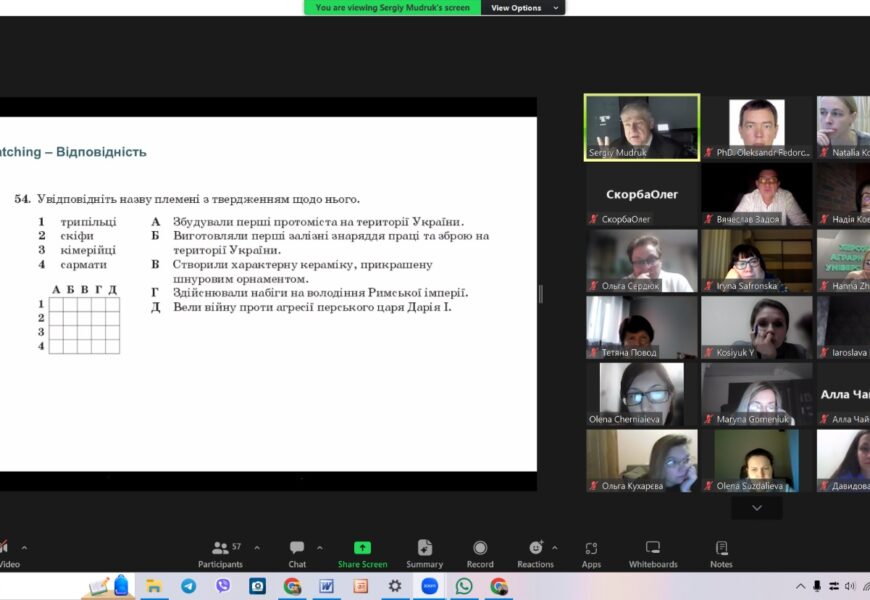870x600 pixels.
Task: Open Zoom Apps
Action: point(591,553)
